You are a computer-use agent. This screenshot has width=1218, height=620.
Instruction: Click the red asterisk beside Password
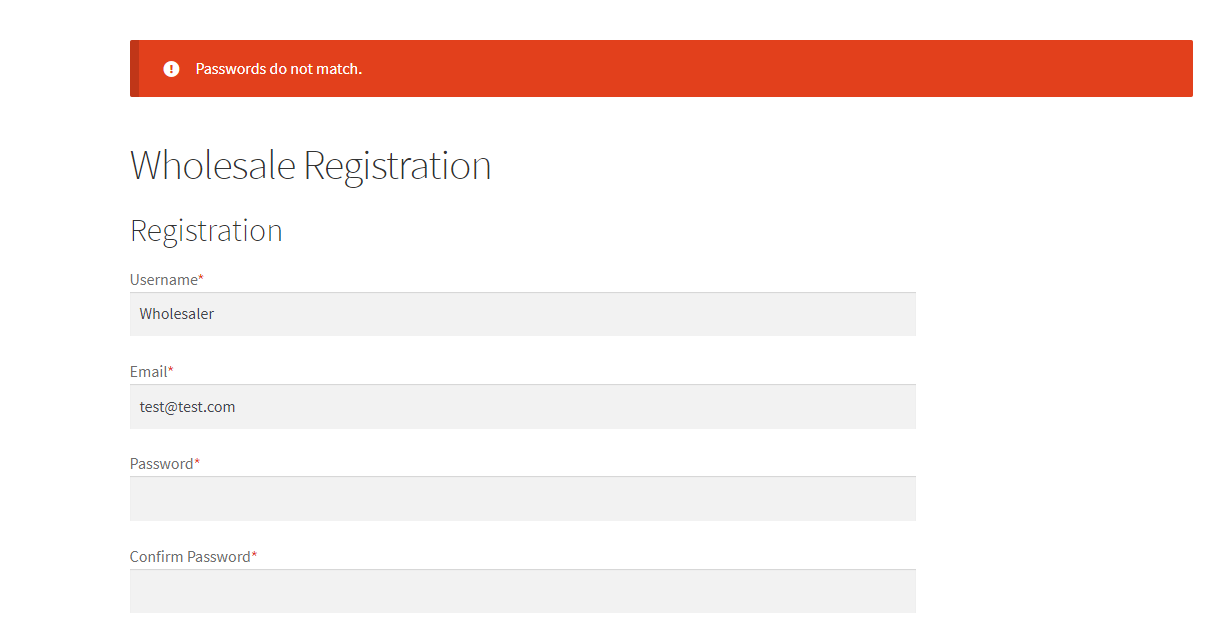point(197,462)
